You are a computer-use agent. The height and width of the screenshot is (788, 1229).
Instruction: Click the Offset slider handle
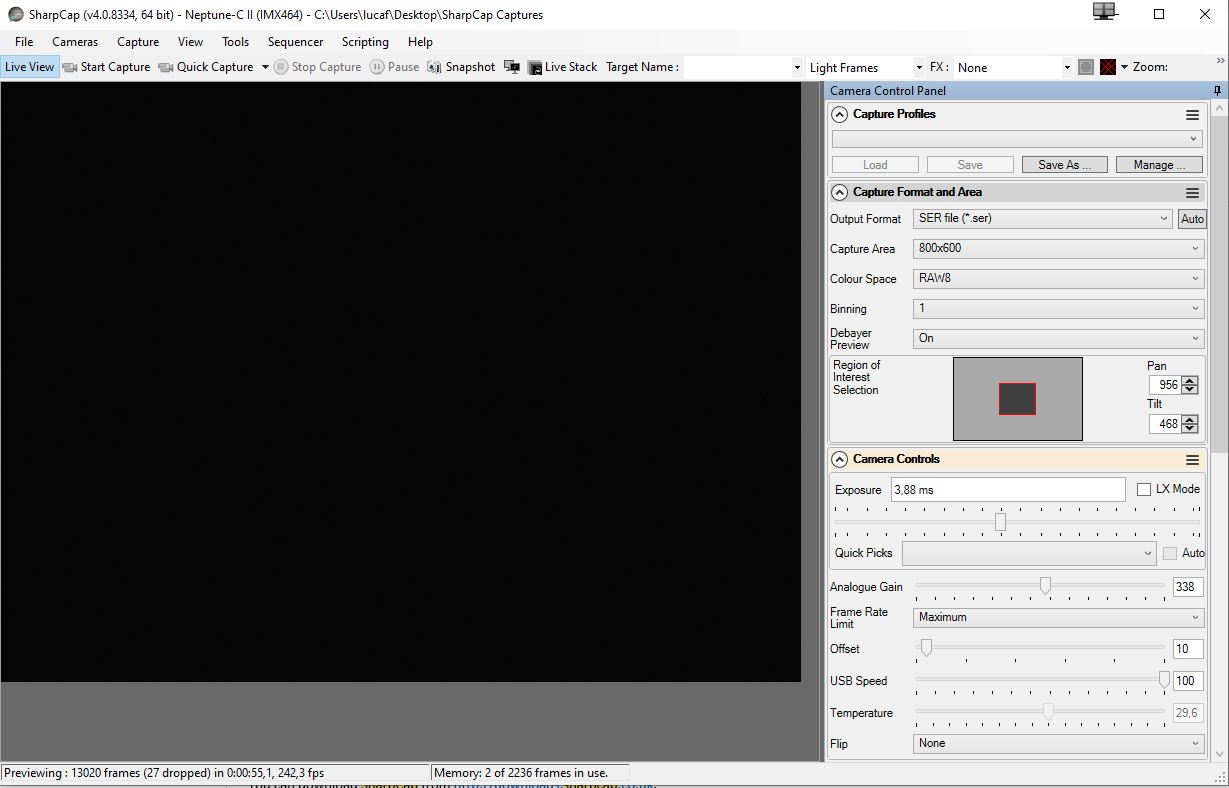[926, 648]
